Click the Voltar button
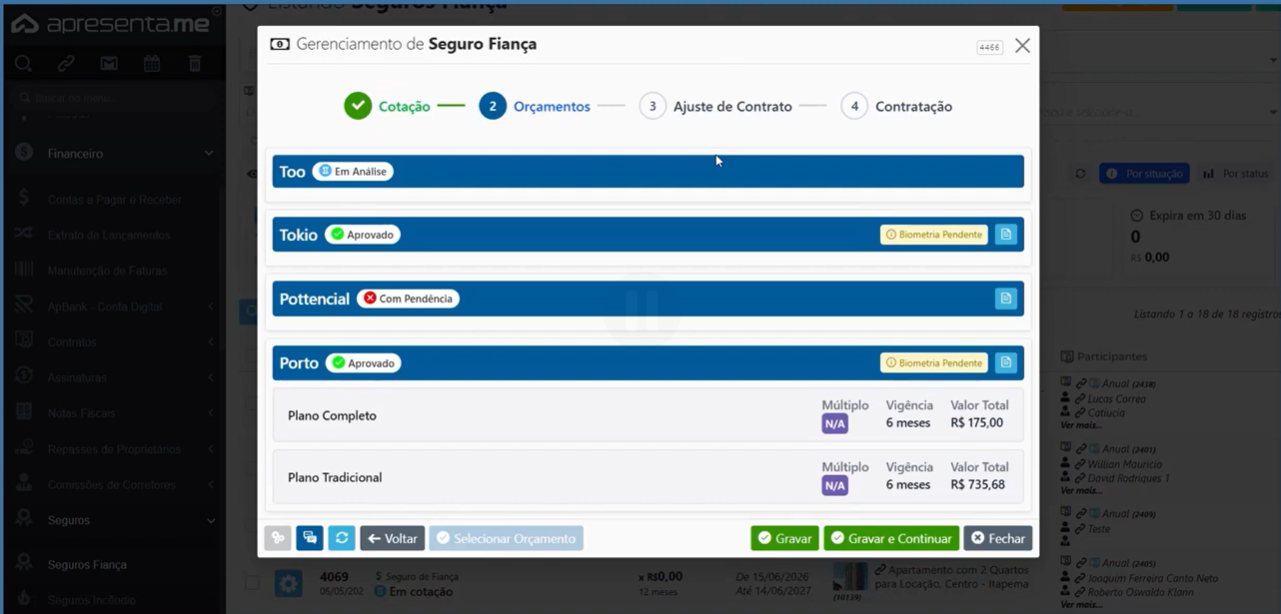The width and height of the screenshot is (1281, 614). pyautogui.click(x=392, y=538)
